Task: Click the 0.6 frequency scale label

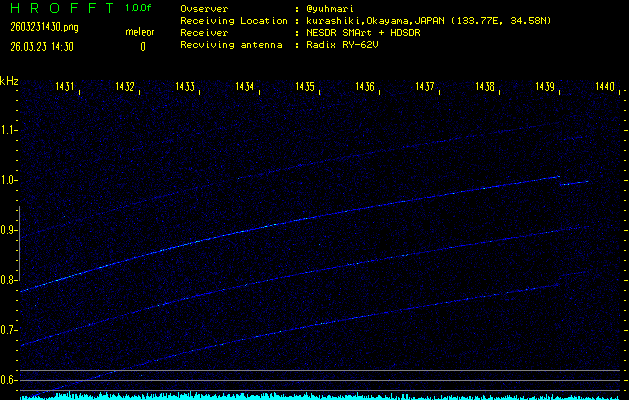Action: (x=9, y=380)
